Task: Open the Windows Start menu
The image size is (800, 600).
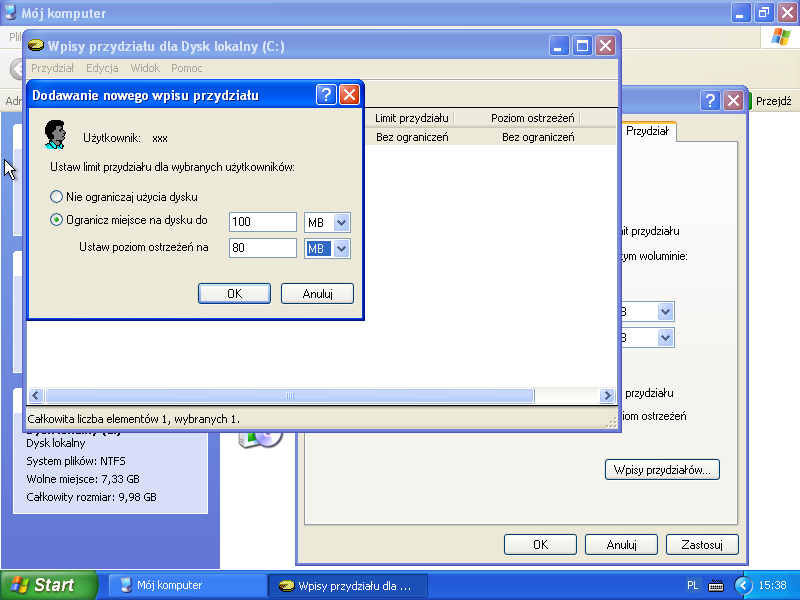Action: [49, 585]
